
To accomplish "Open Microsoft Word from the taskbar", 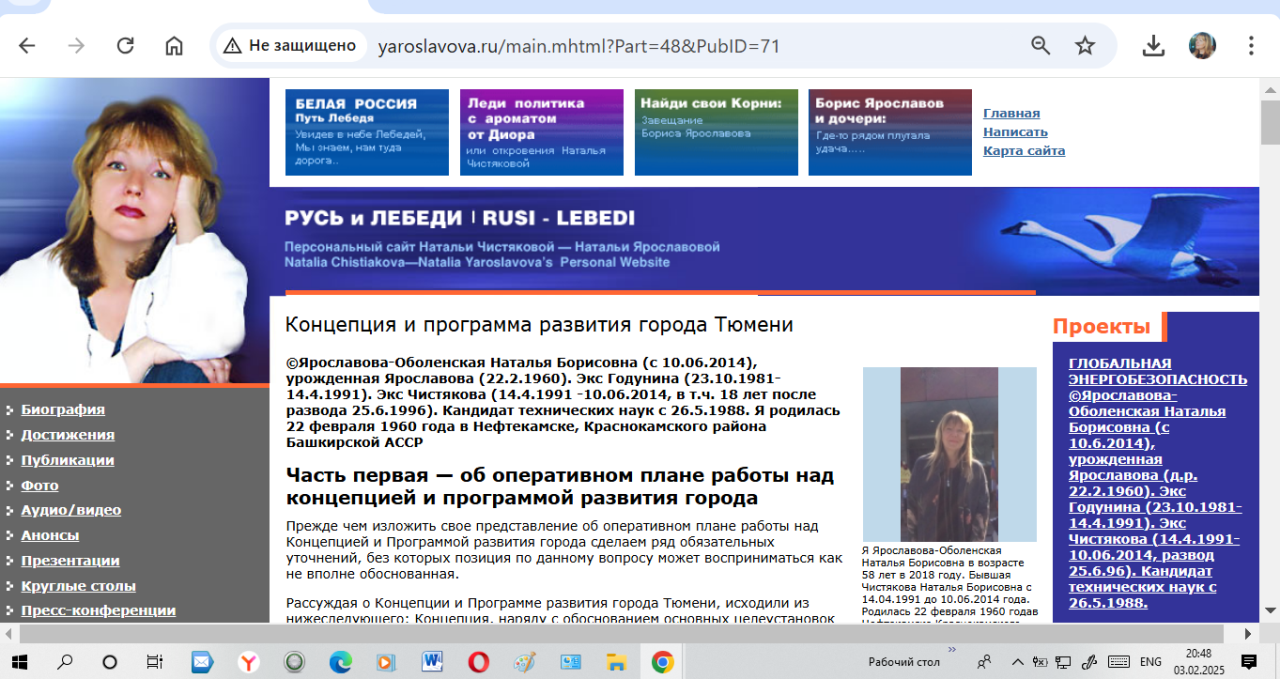I will (x=433, y=662).
